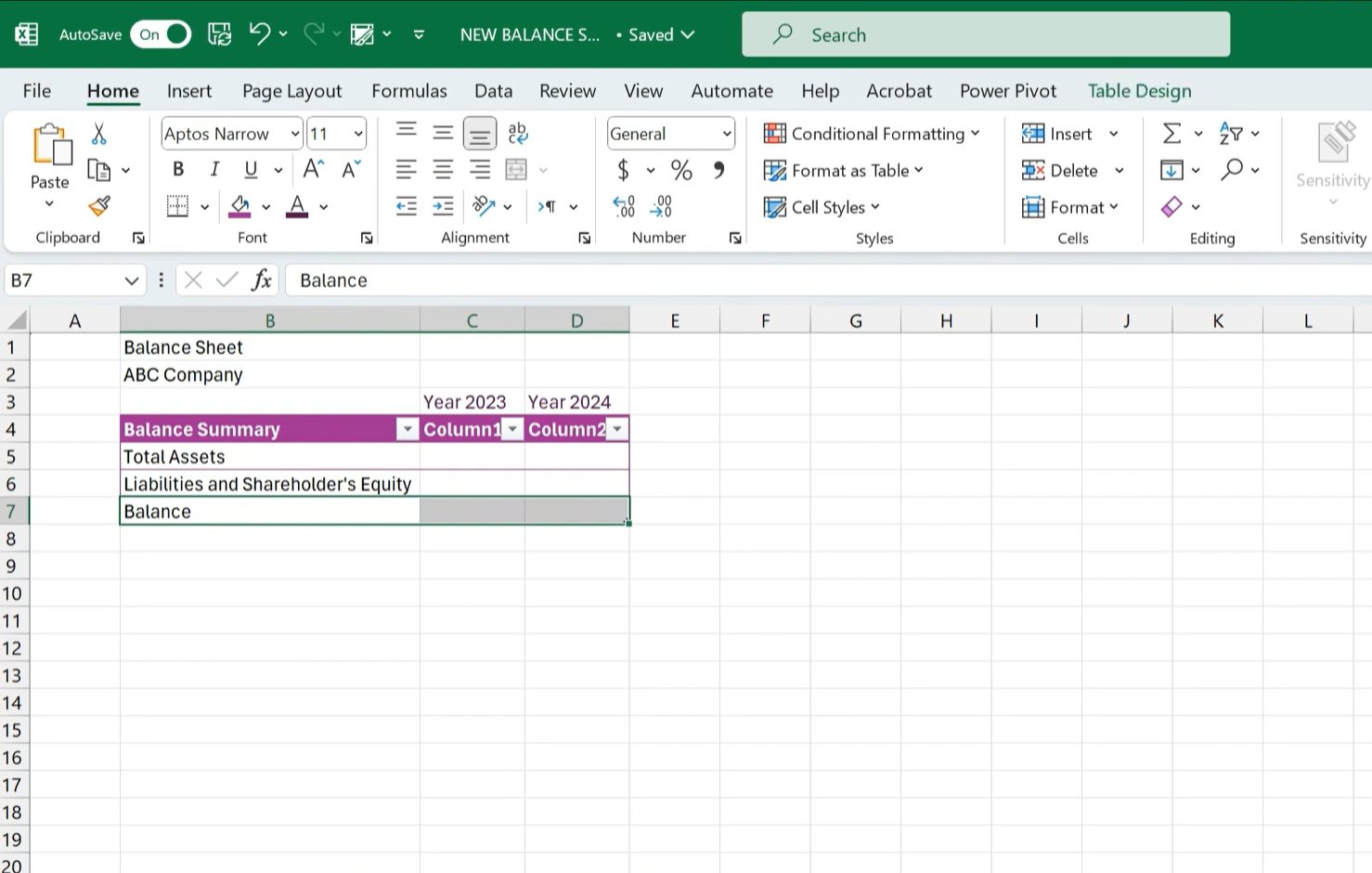Click the Save icon in title bar

(220, 34)
